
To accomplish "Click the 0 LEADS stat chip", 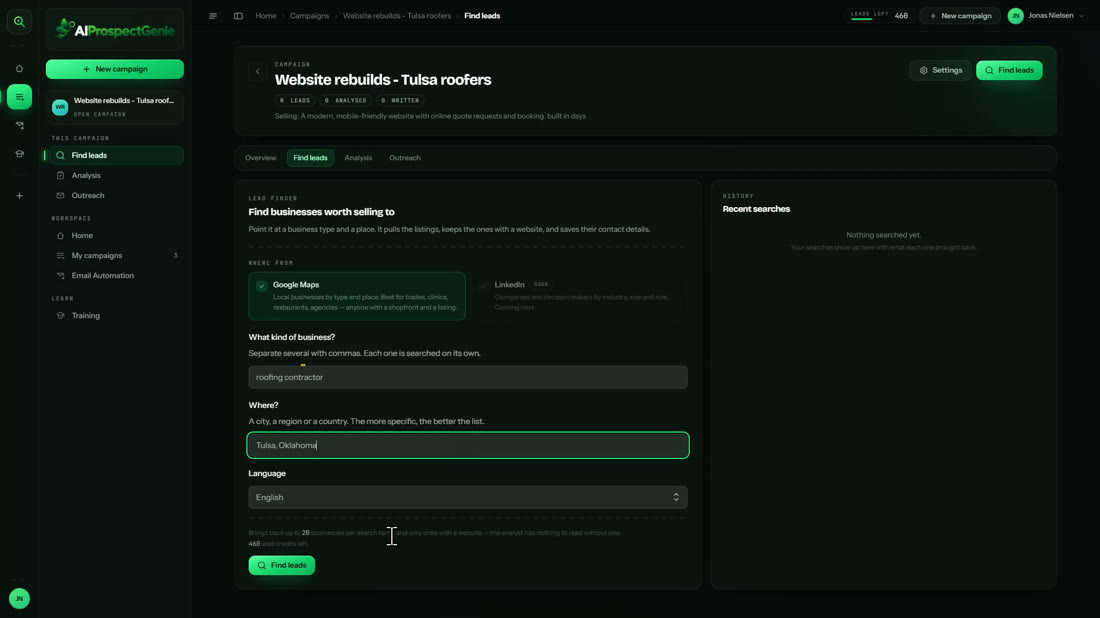I will (x=295, y=100).
